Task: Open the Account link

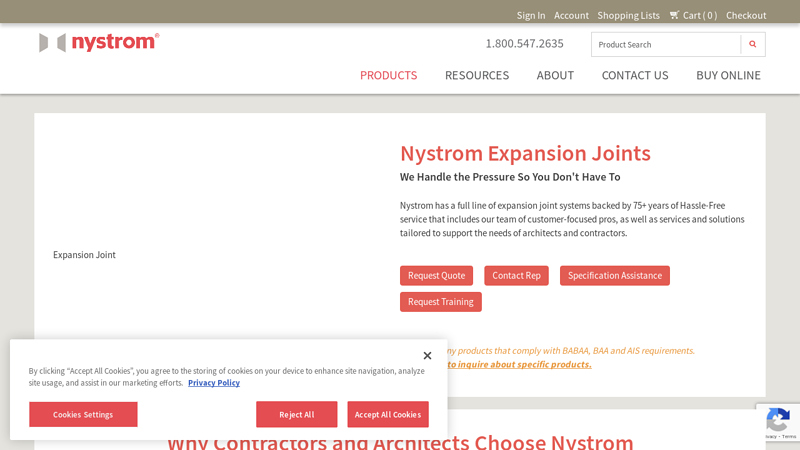Action: click(571, 15)
